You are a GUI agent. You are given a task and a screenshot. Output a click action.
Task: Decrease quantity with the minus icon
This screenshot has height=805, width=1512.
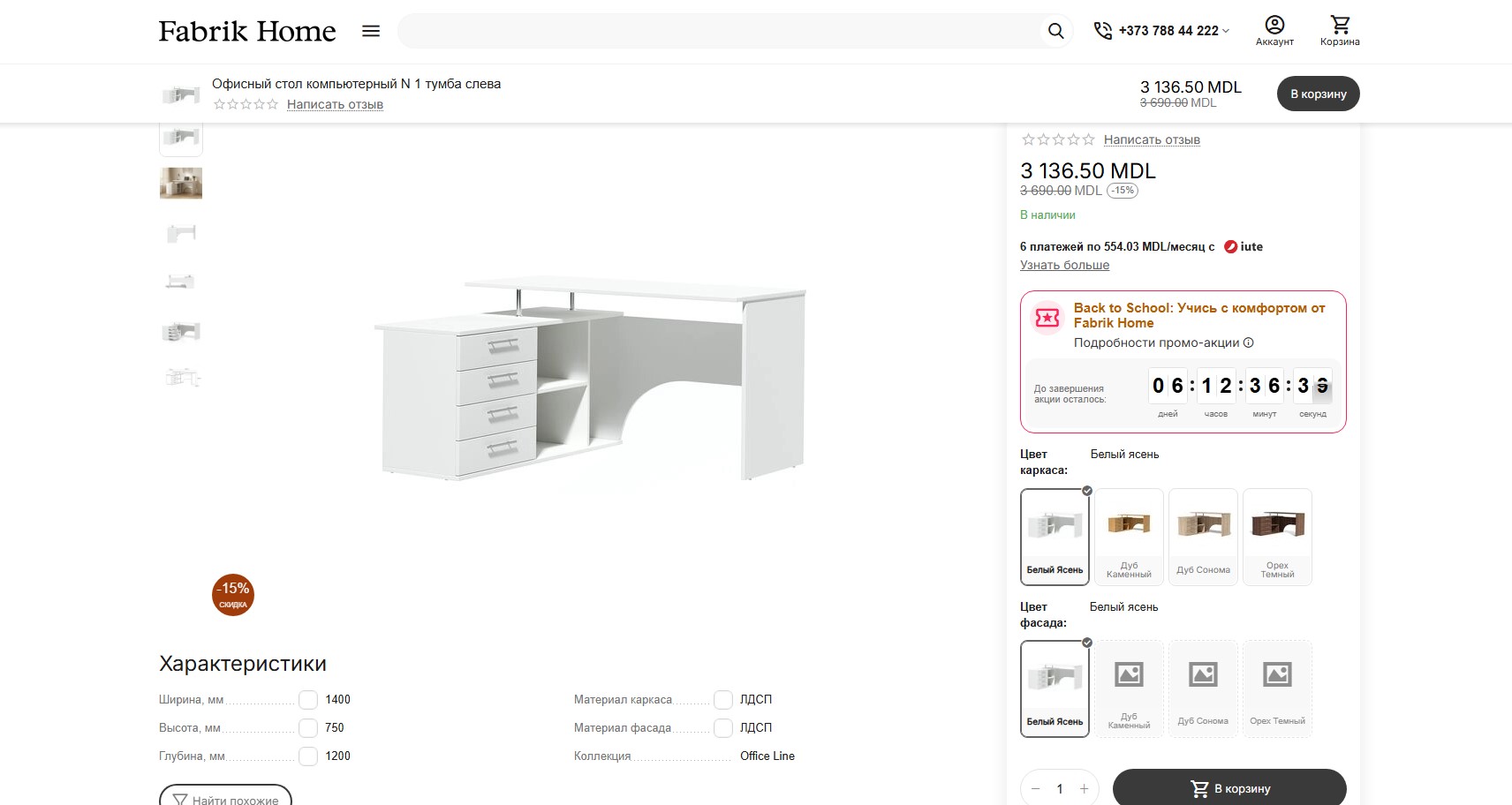(1036, 789)
